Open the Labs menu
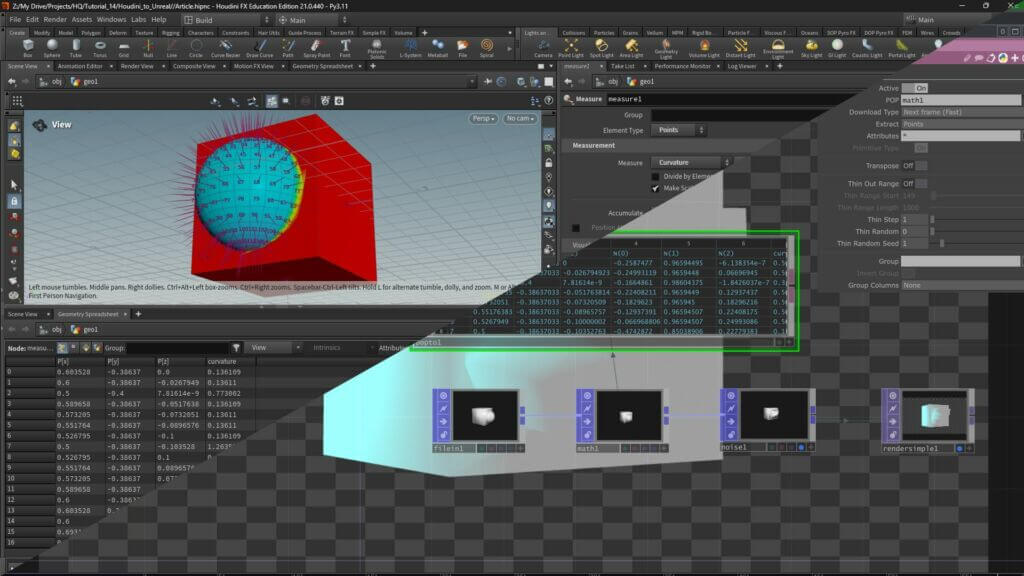 138,20
